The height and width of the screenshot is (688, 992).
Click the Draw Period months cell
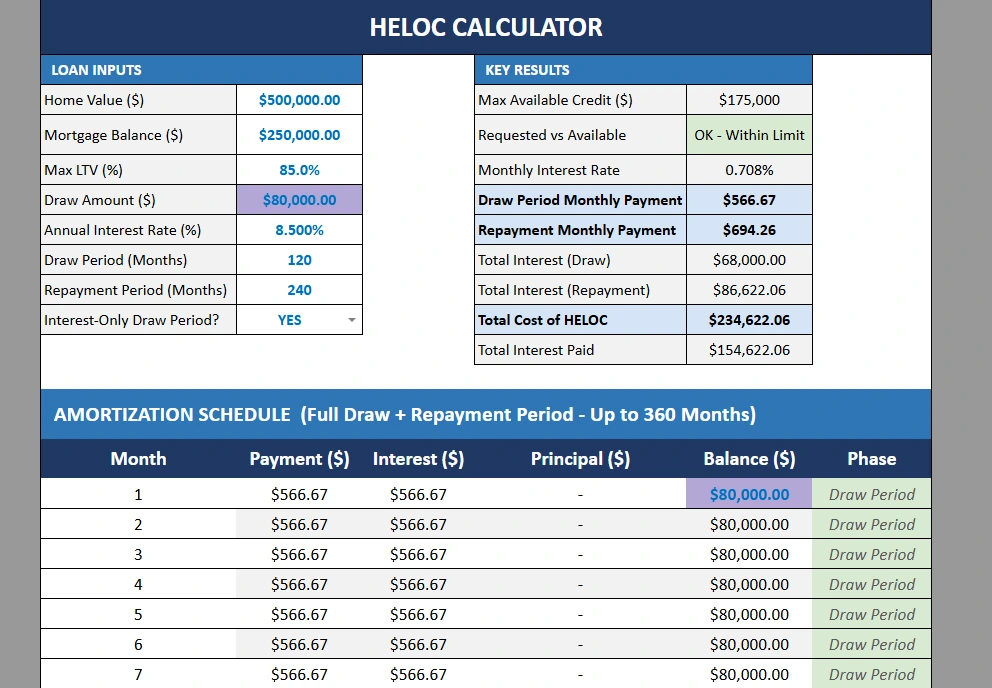[x=299, y=259]
